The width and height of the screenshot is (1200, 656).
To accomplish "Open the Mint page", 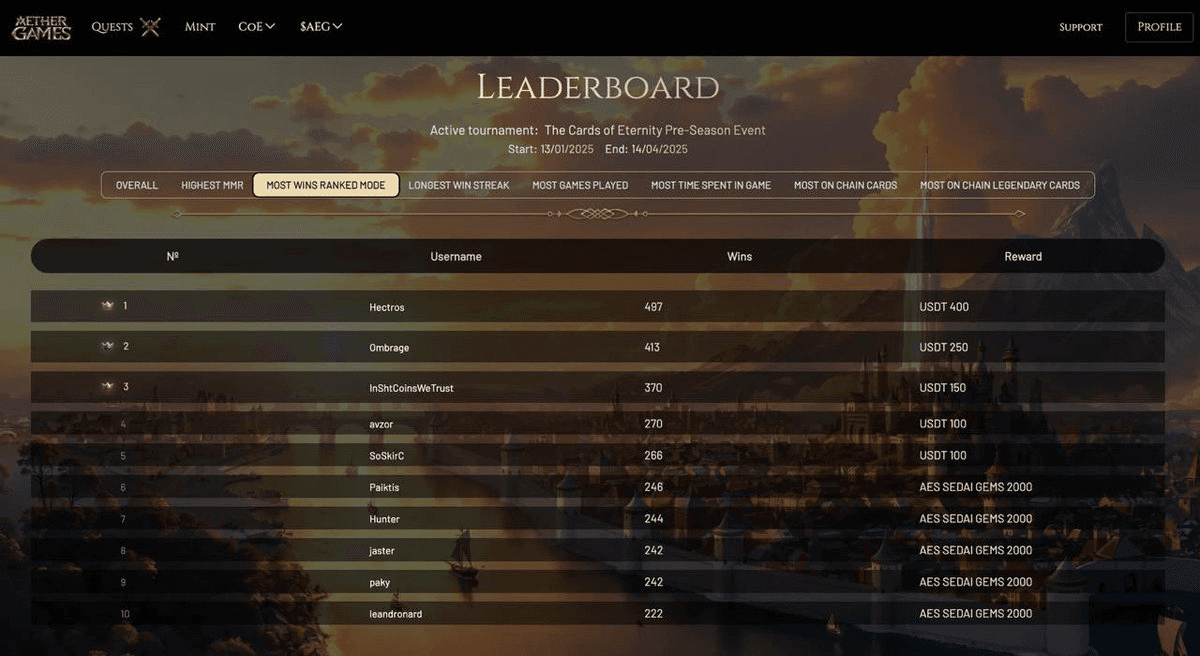I will [200, 27].
